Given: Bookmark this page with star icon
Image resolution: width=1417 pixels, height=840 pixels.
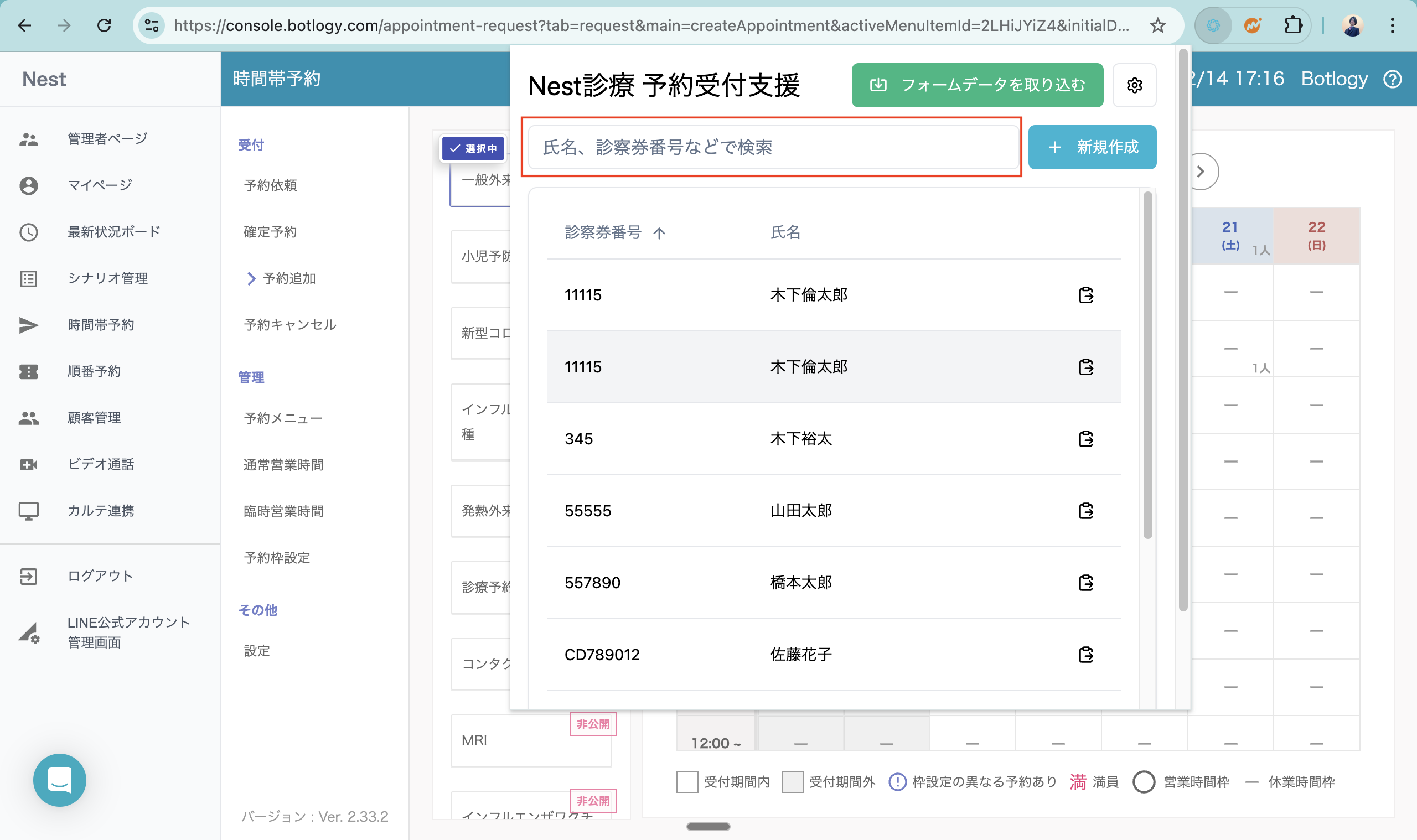Looking at the screenshot, I should click(1158, 25).
